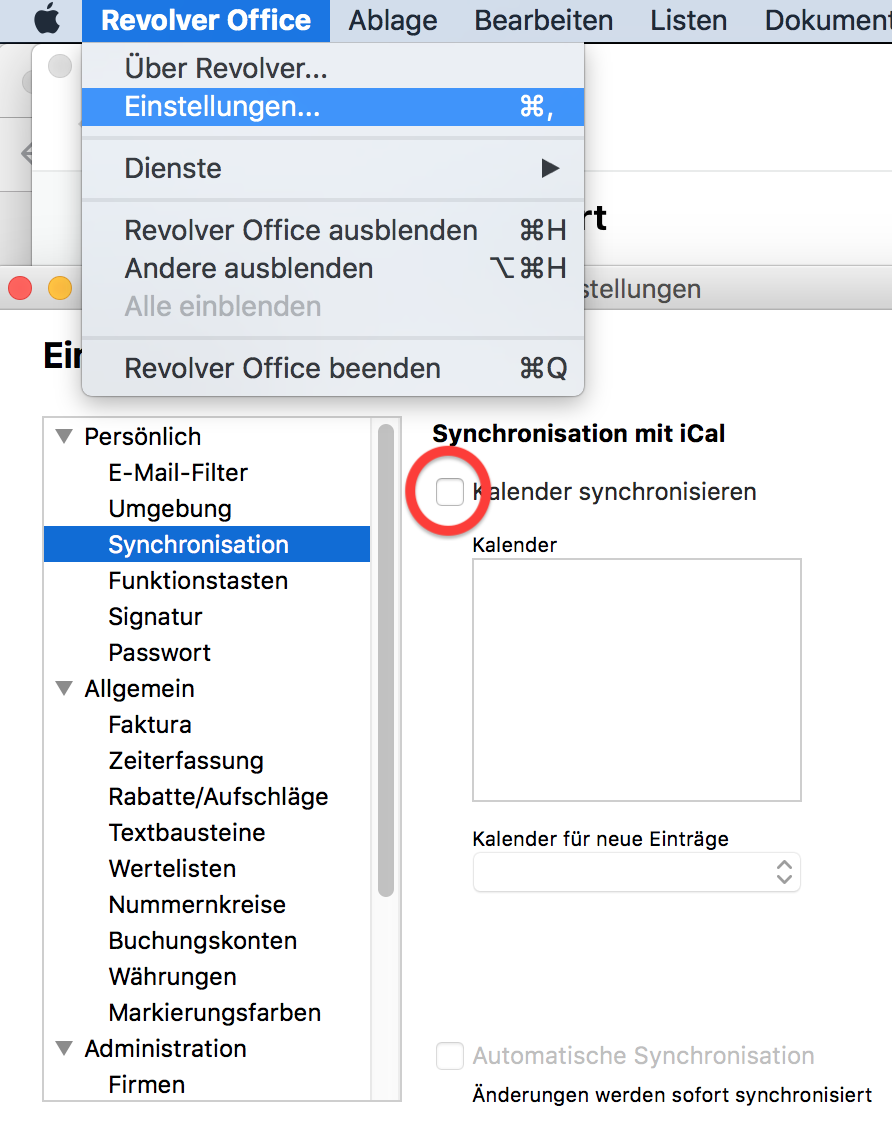Open the Bearbeiten menu
The image size is (892, 1124).
coord(543,20)
